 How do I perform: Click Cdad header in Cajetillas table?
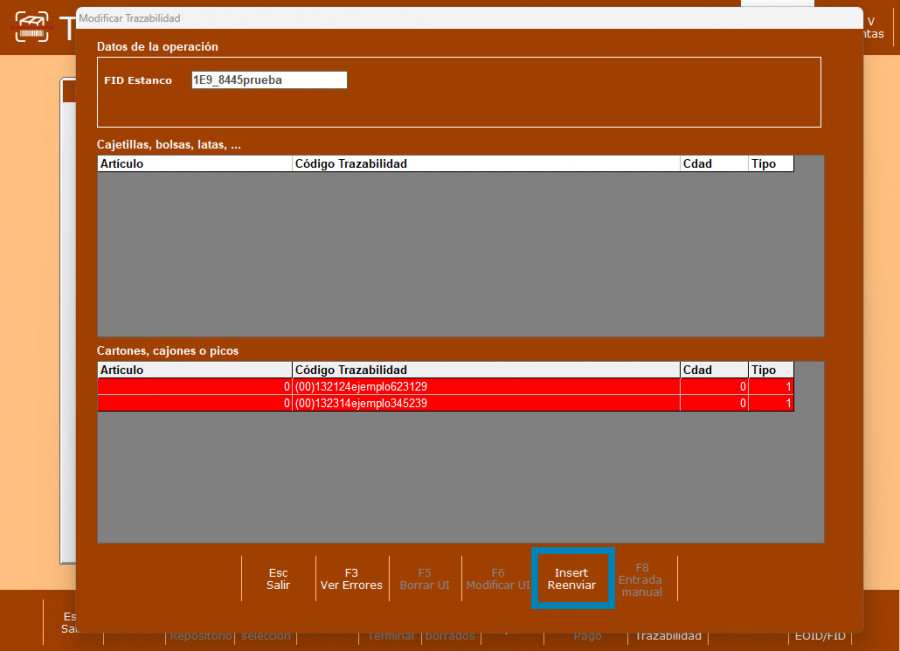coord(713,163)
